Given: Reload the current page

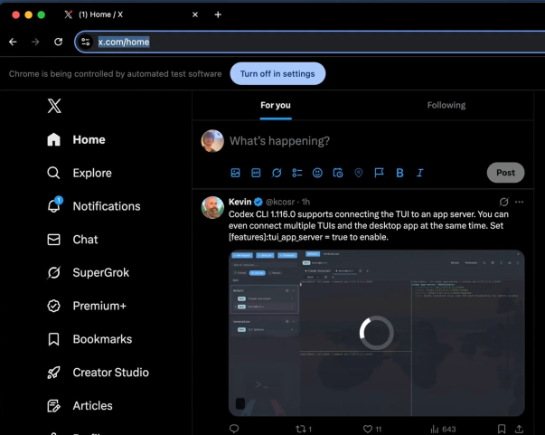Looking at the screenshot, I should point(58,42).
